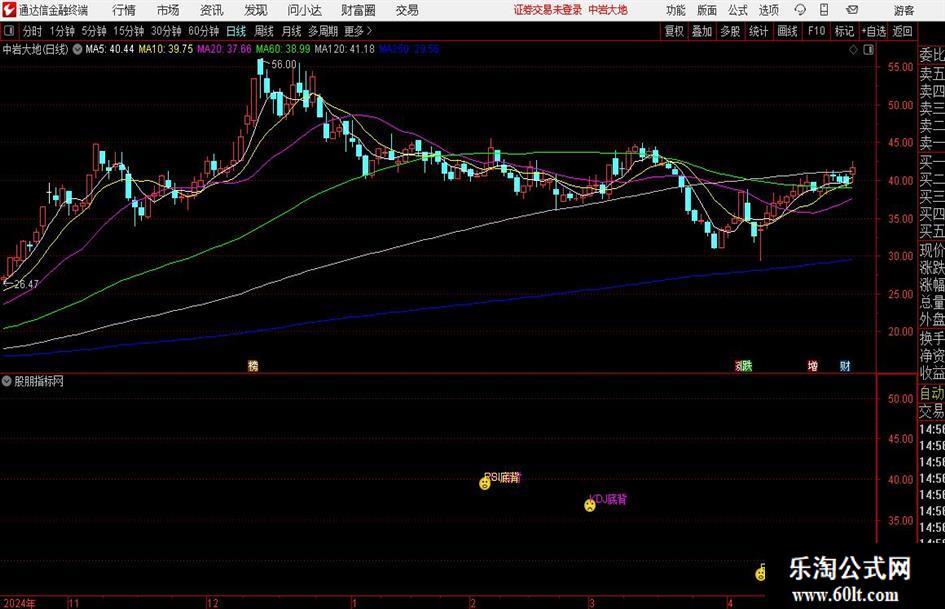Click the MA10: 39.75 indicator label
This screenshot has width=945, height=609.
(x=166, y=49)
